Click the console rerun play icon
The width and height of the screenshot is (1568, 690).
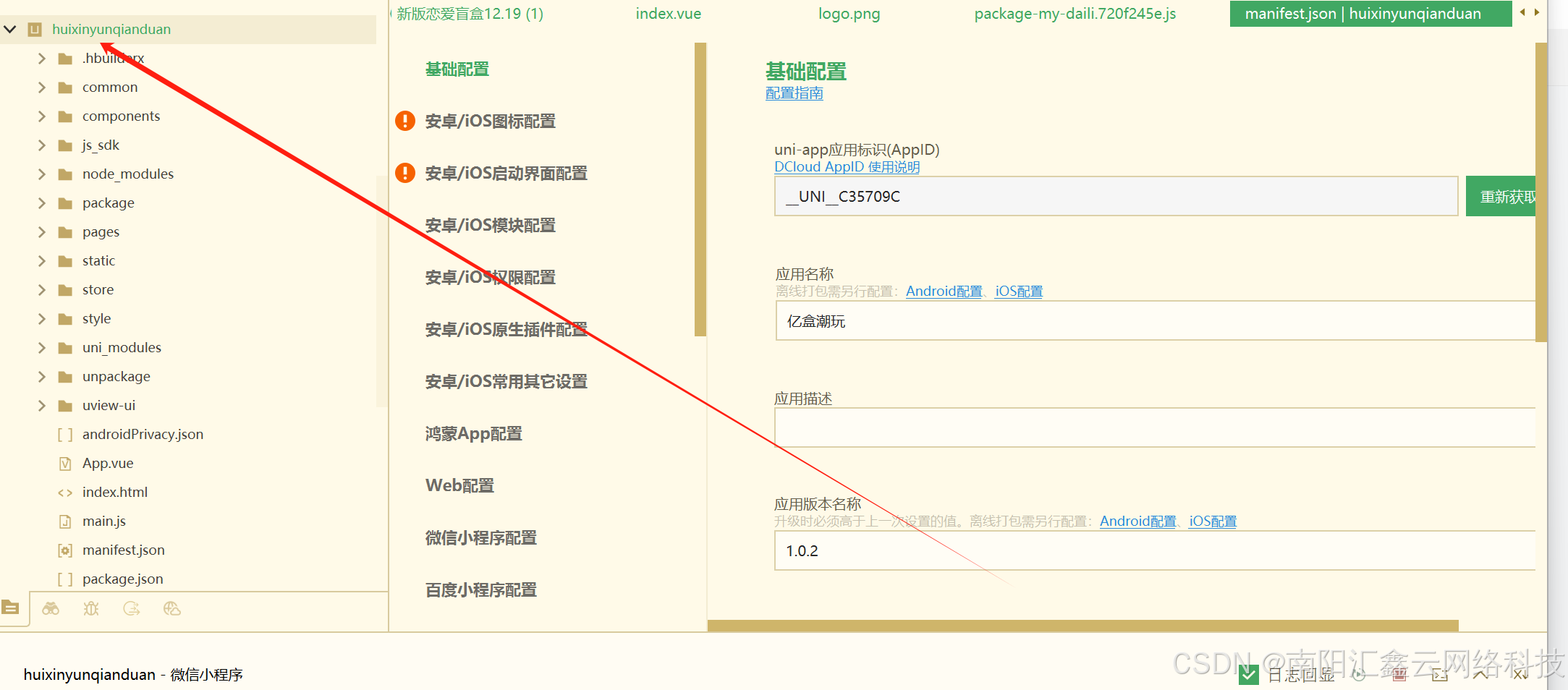click(1359, 675)
